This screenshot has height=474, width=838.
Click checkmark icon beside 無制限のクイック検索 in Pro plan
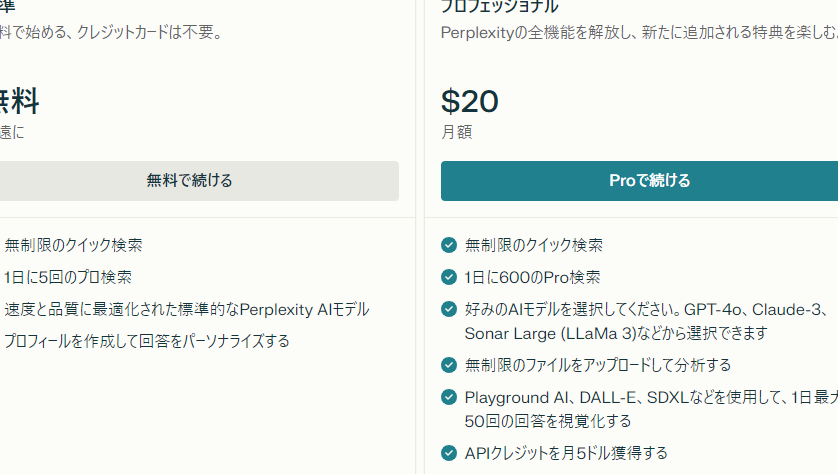[449, 245]
